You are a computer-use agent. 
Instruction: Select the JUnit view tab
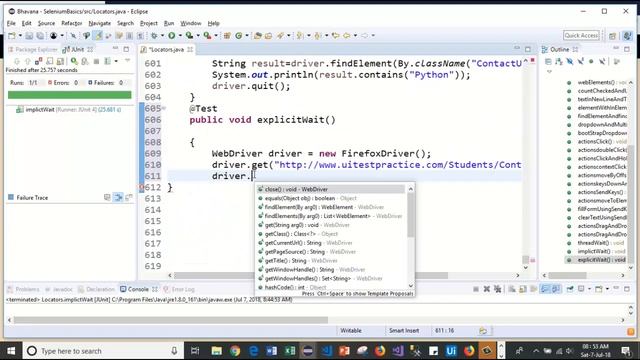77,49
